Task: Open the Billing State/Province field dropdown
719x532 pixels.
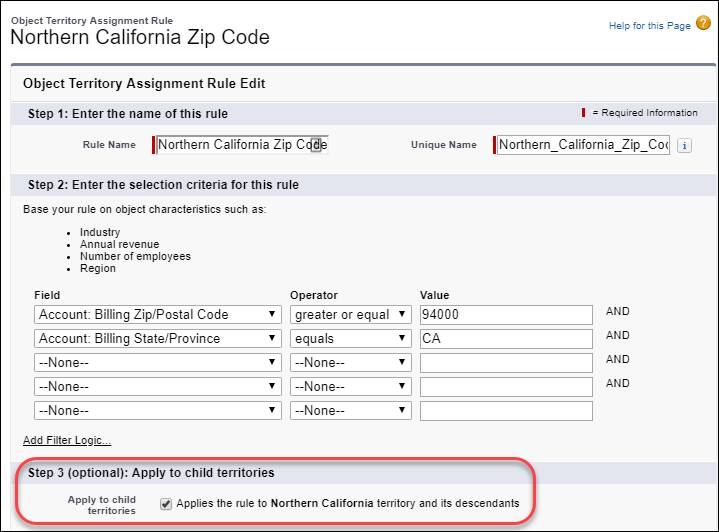Action: coord(158,338)
